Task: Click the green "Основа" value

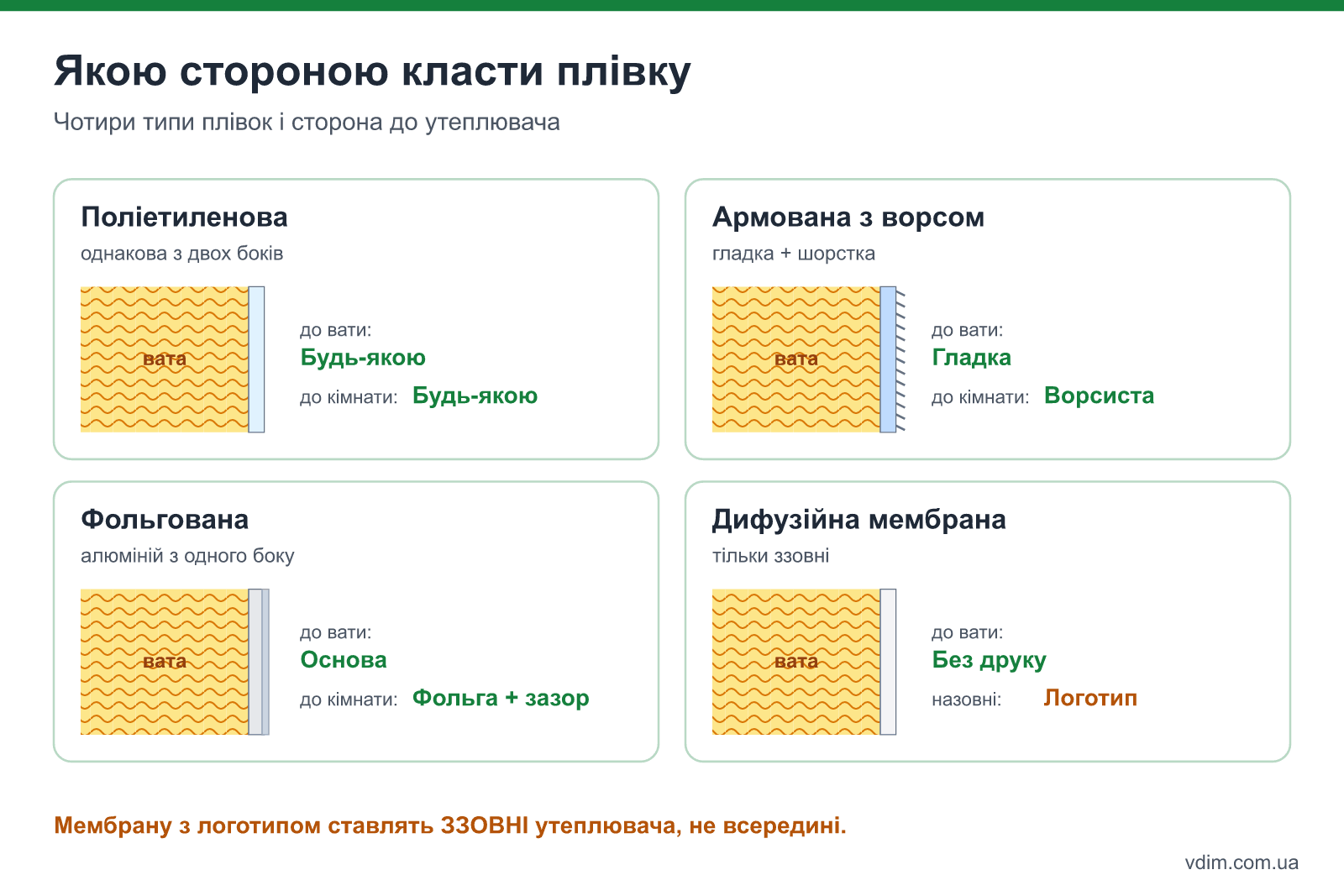Action: 344,660
